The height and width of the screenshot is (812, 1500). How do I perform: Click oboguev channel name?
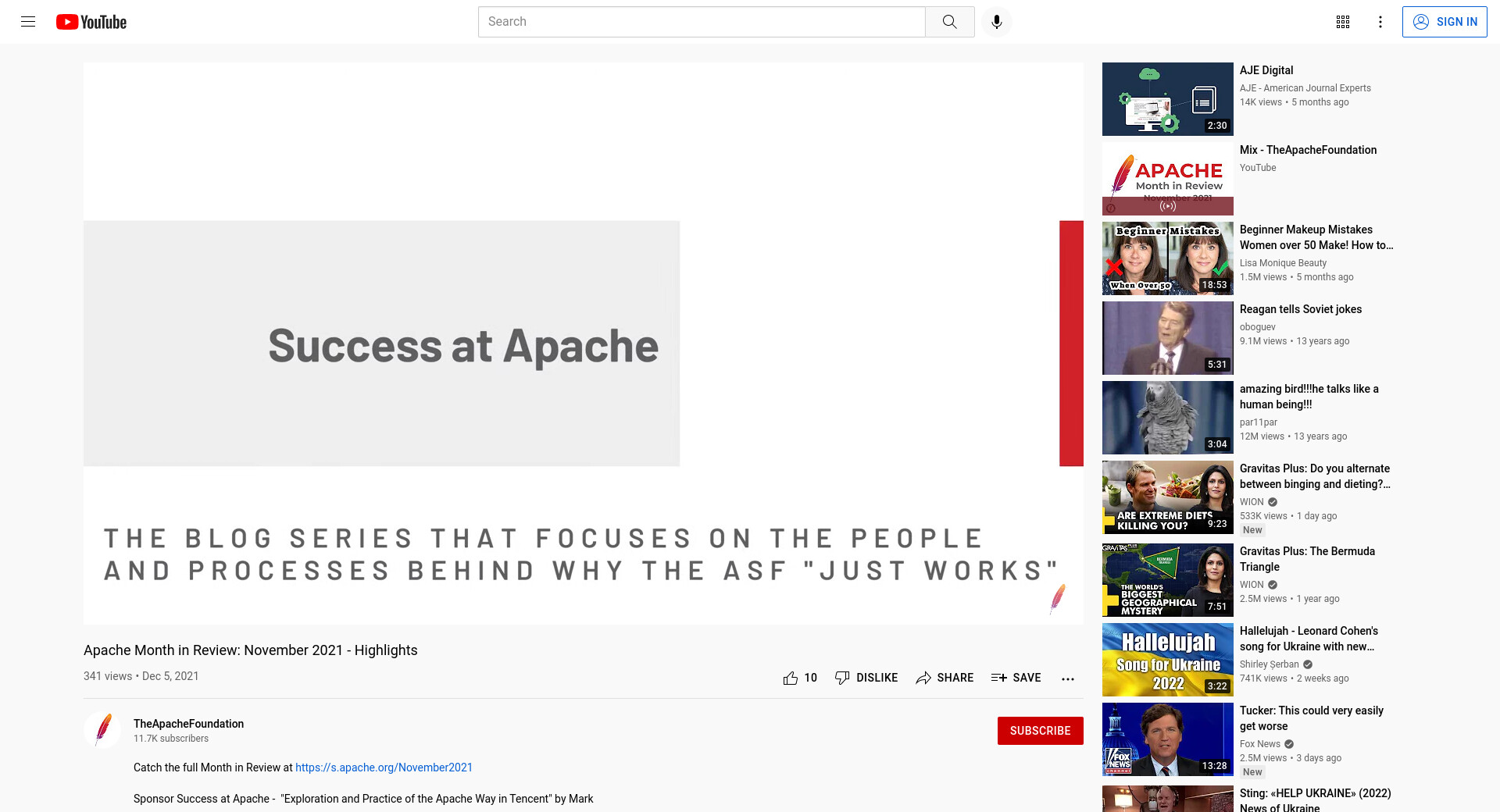[x=1257, y=327]
